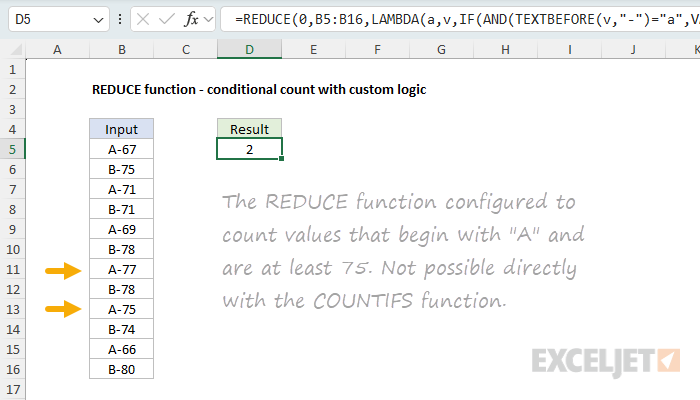Click the formula bar options dots
This screenshot has width=700, height=400.
pyautogui.click(x=120, y=19)
